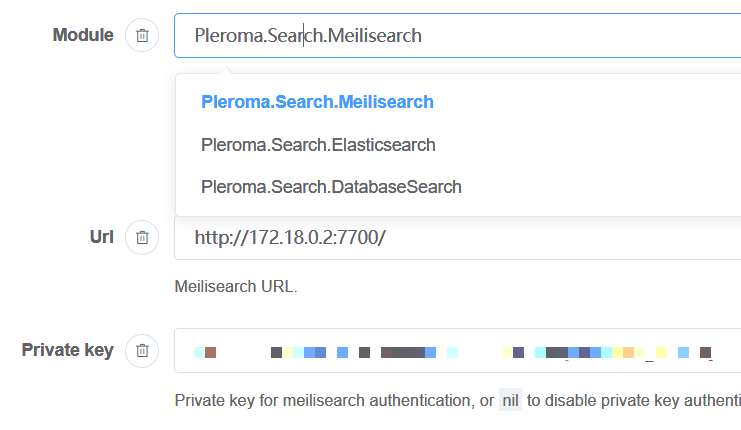Click the 'Meilisearch URL.' help text
The width and height of the screenshot is (741, 430).
coord(236,287)
